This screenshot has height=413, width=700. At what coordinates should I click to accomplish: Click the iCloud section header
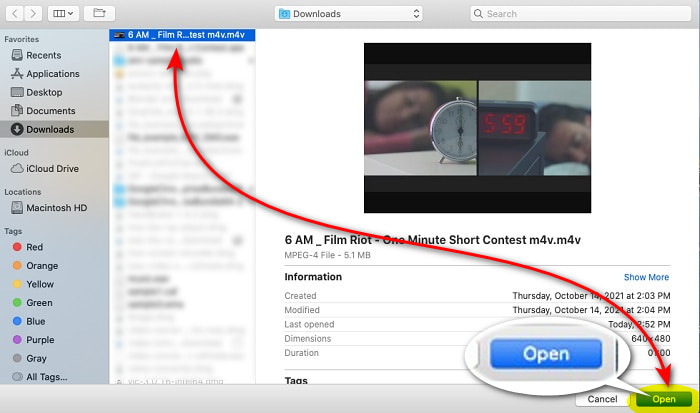(16, 153)
